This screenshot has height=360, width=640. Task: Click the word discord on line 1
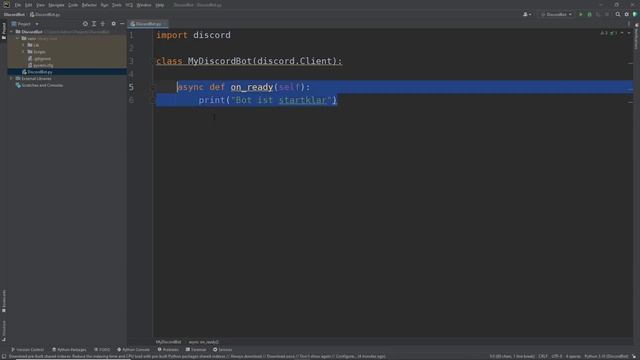point(212,35)
